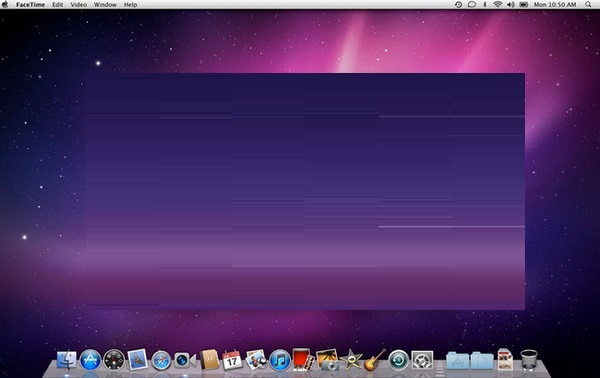Open System Preferences gear icon
600x378 pixels.
tap(422, 360)
